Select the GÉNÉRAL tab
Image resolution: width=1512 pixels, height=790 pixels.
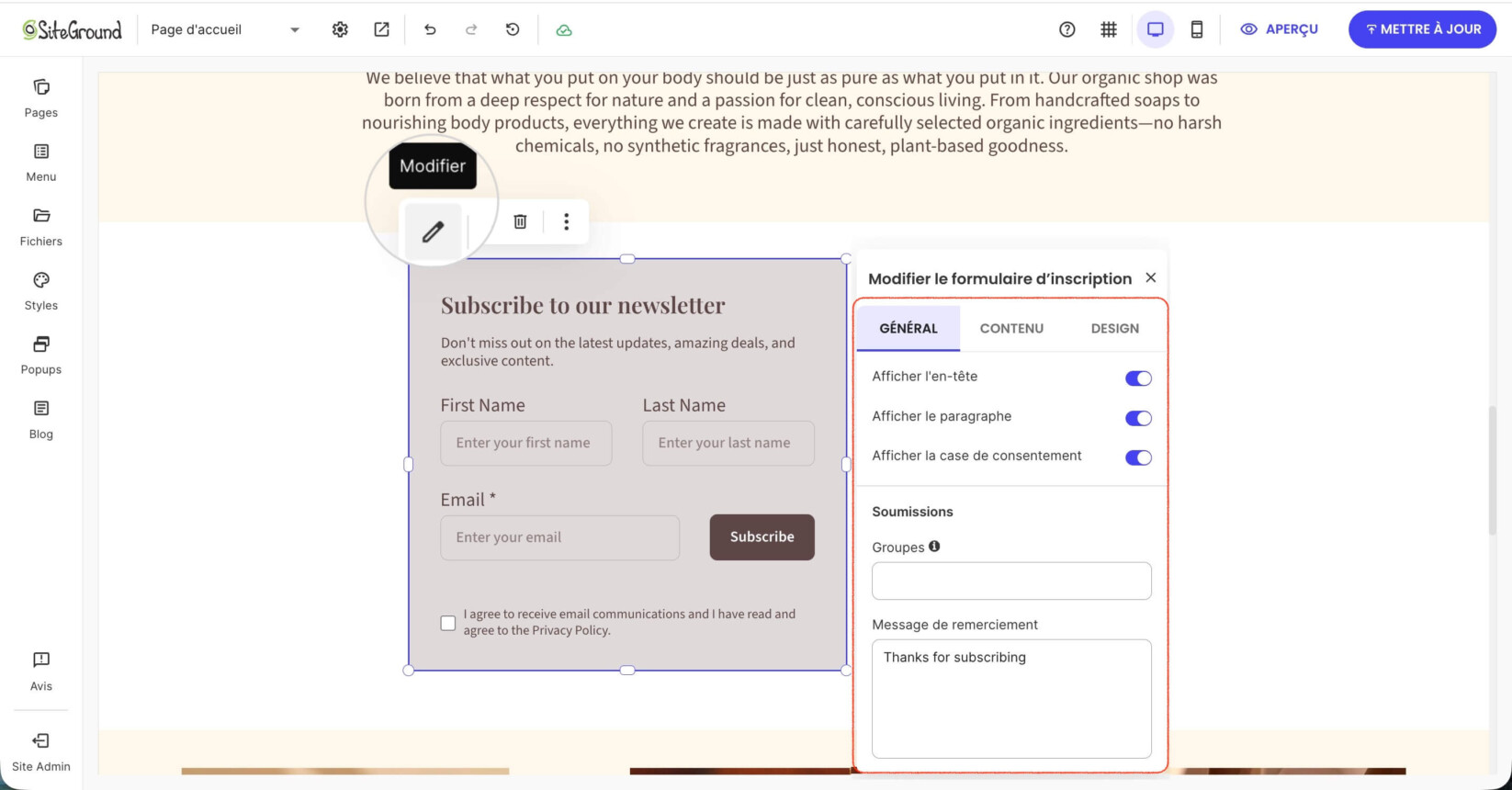pos(908,328)
